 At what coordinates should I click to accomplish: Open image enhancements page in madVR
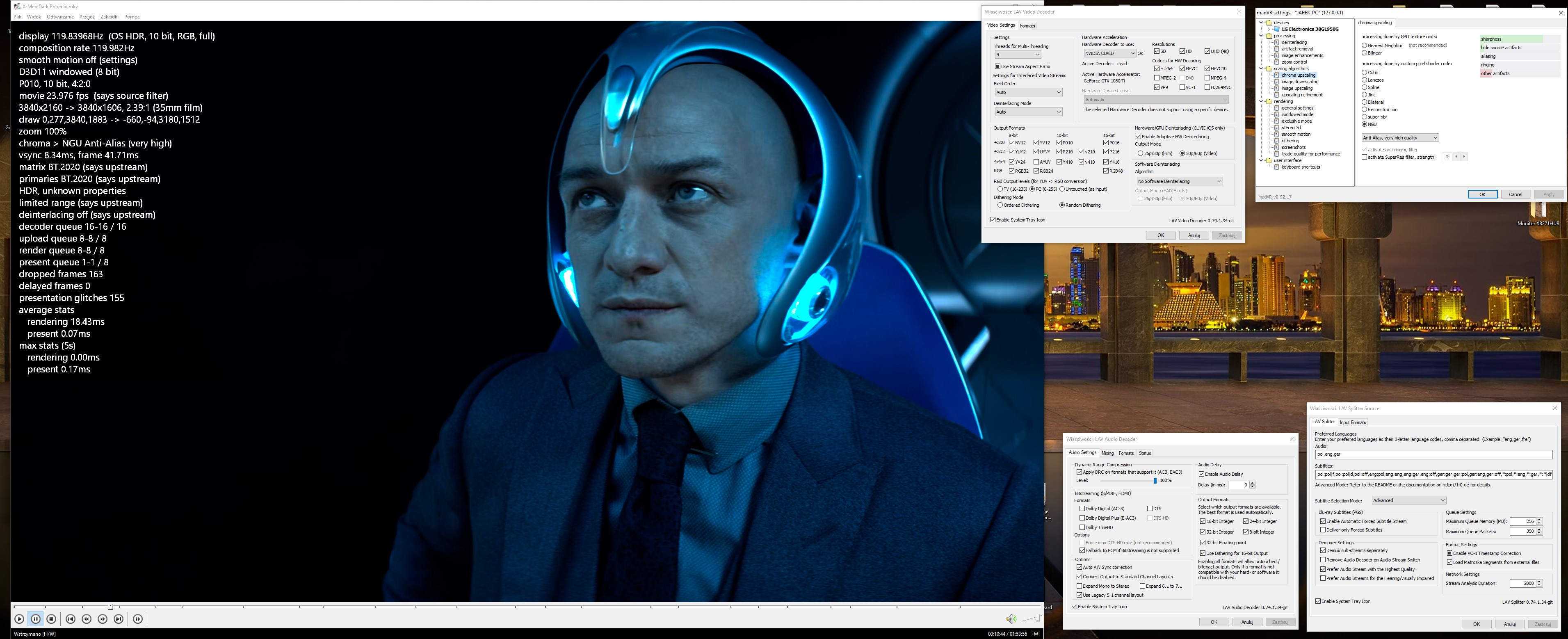1302,55
